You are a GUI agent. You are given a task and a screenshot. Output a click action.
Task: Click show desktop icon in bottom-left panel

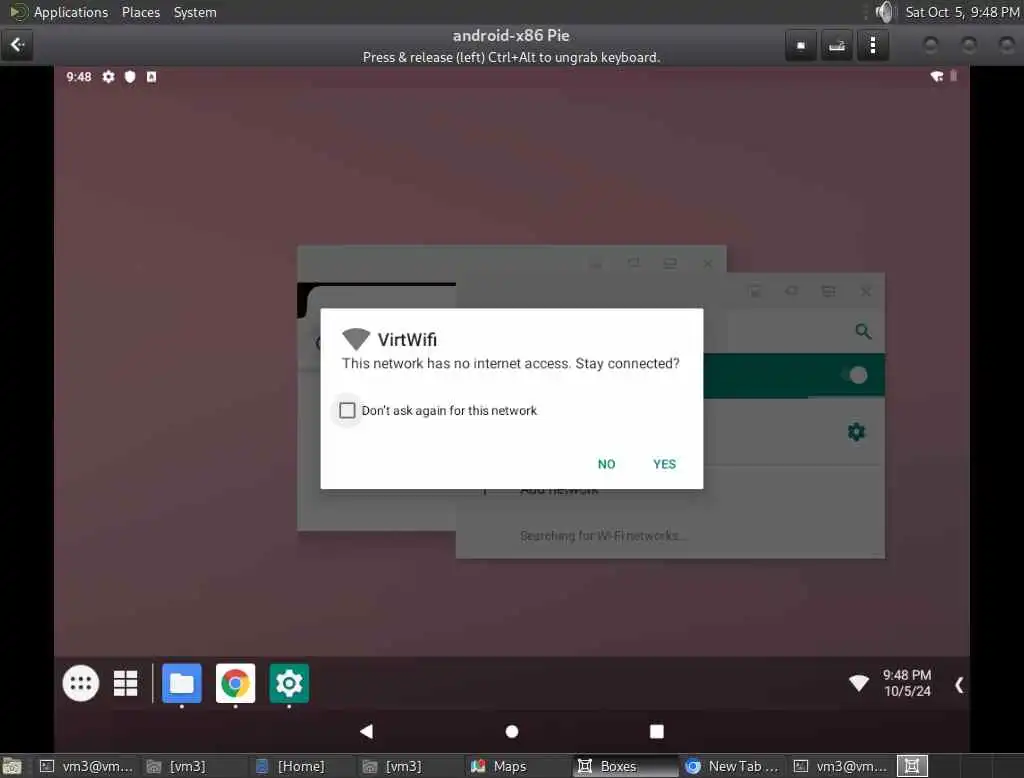(x=12, y=766)
